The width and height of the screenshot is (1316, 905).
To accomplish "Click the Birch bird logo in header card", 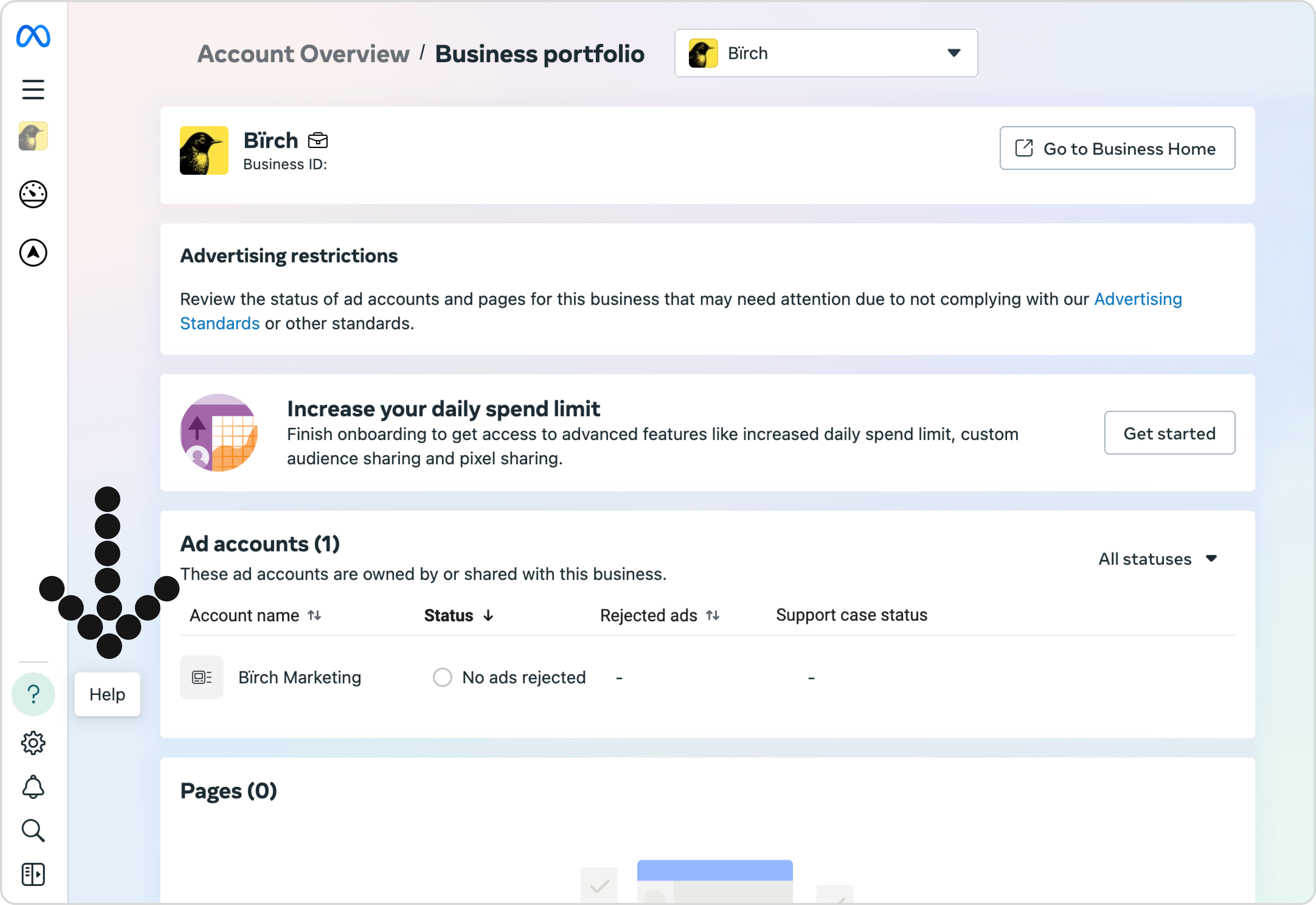I will pyautogui.click(x=204, y=150).
